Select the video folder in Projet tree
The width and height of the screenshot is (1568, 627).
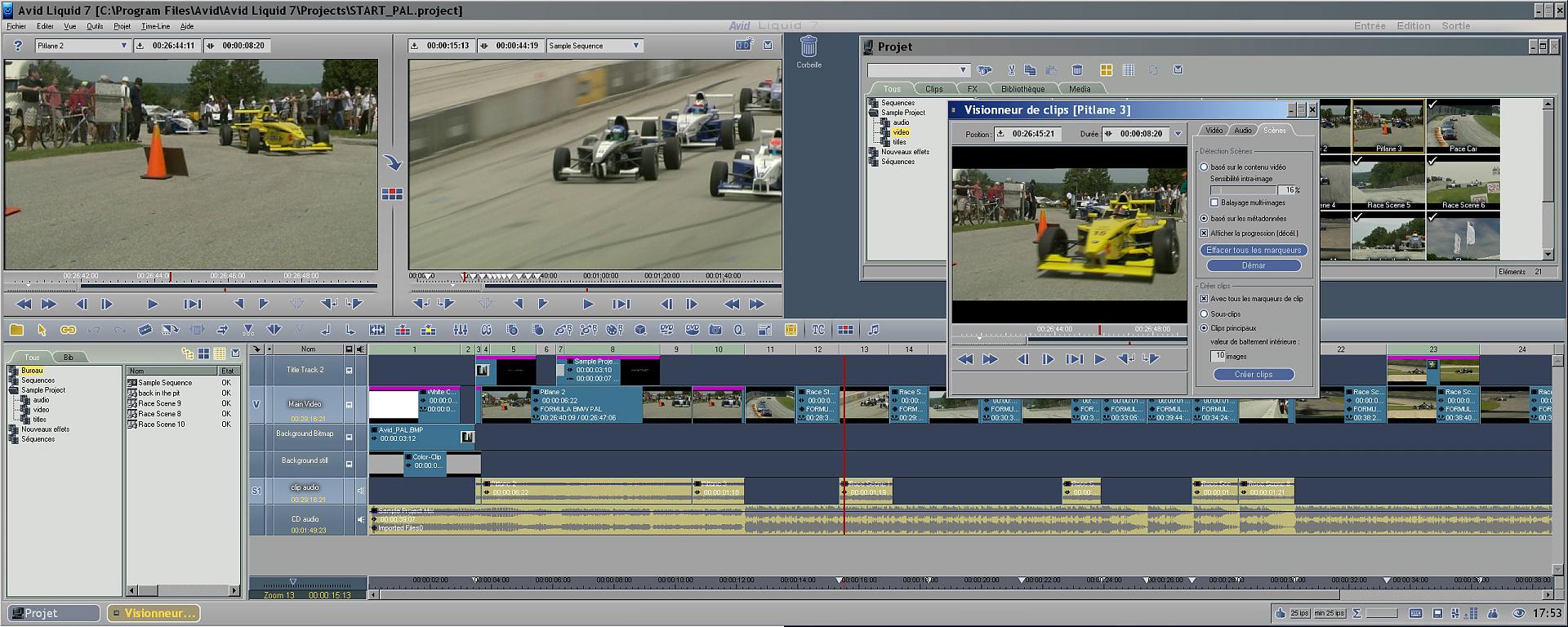tap(901, 132)
